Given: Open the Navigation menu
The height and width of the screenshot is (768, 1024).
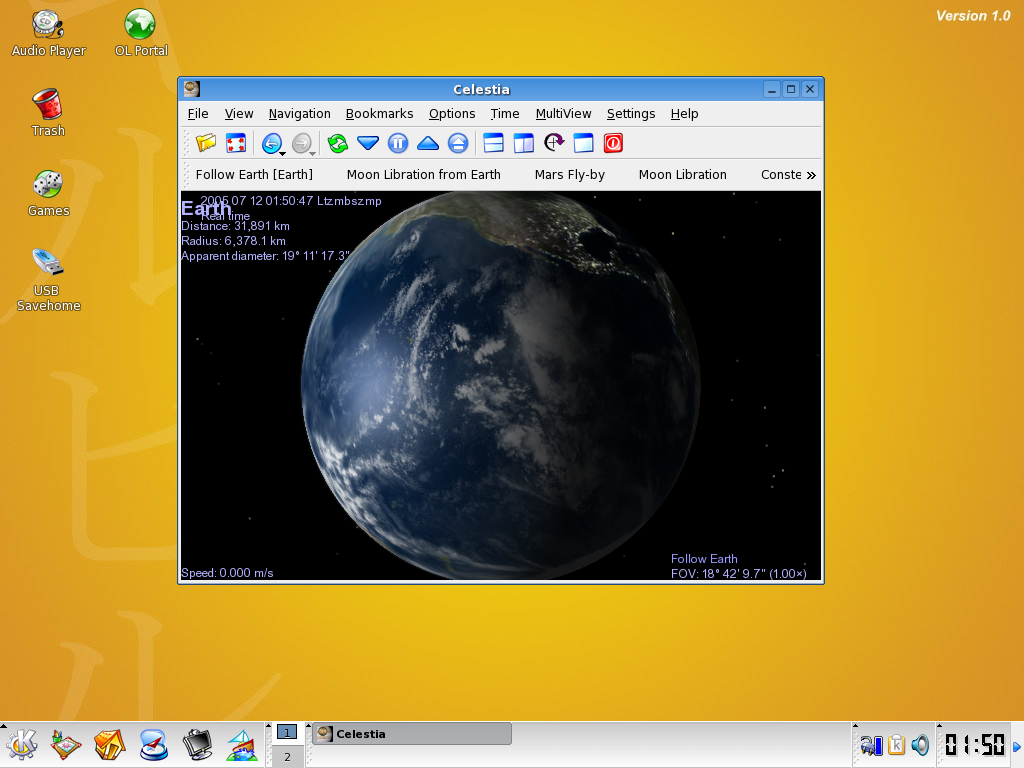Looking at the screenshot, I should [x=299, y=114].
